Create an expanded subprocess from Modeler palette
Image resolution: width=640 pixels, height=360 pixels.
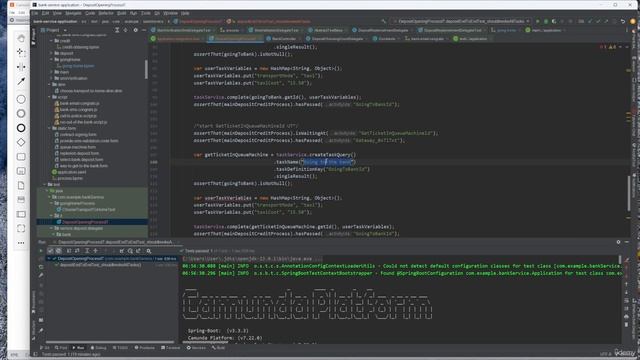[21, 171]
